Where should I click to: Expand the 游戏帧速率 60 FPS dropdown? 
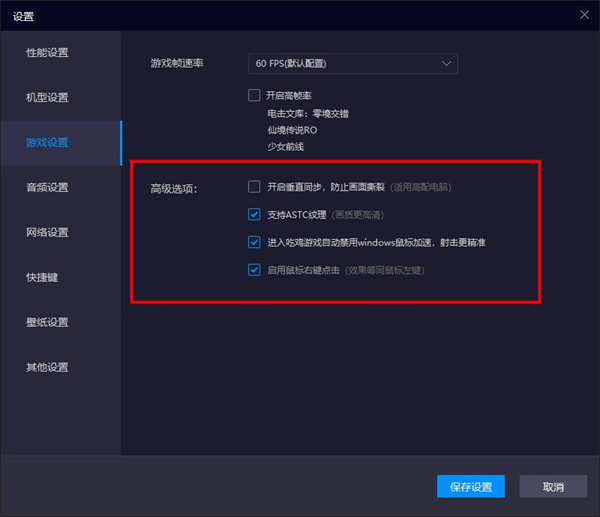point(353,64)
